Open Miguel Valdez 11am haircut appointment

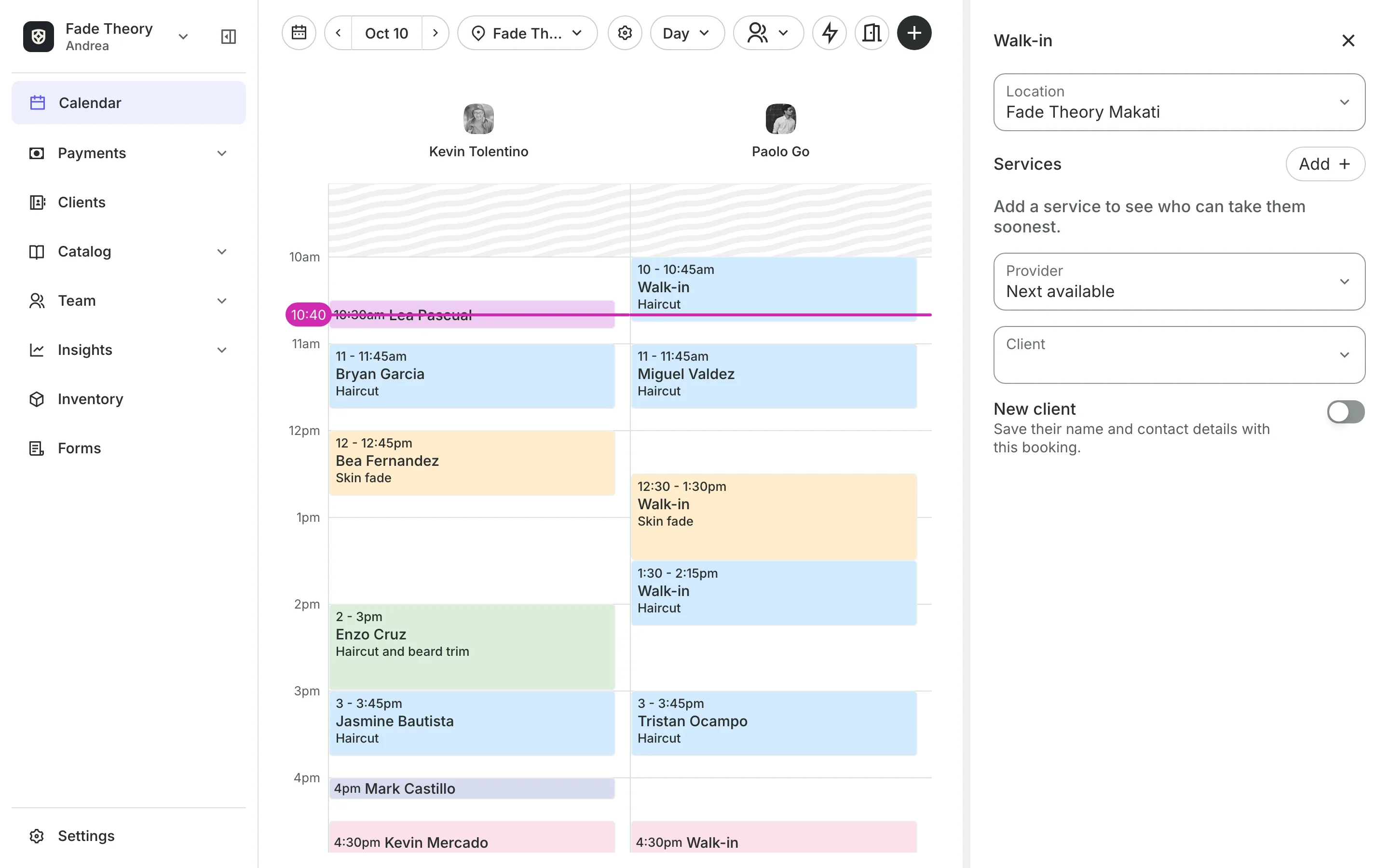(x=774, y=376)
